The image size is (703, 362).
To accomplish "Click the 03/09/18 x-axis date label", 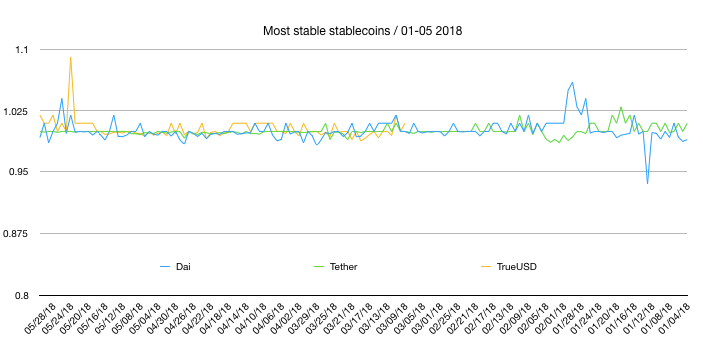I will pyautogui.click(x=391, y=318).
